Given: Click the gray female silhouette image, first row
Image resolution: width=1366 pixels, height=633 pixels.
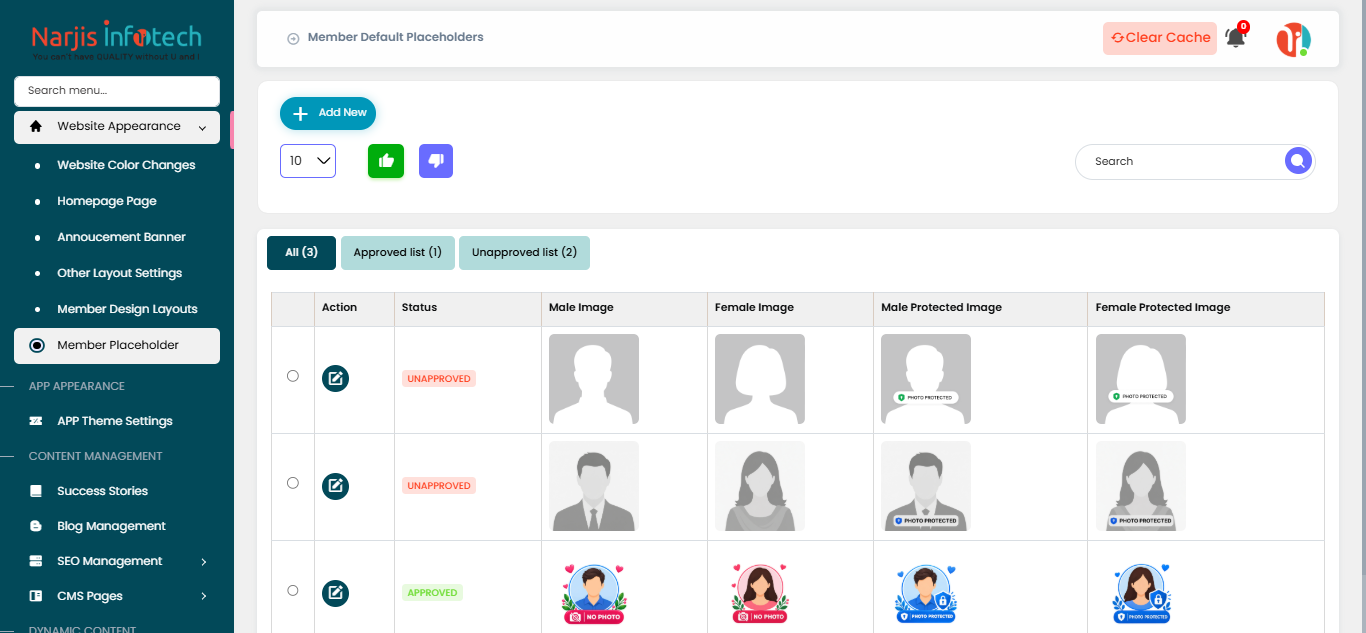Looking at the screenshot, I should pos(760,379).
